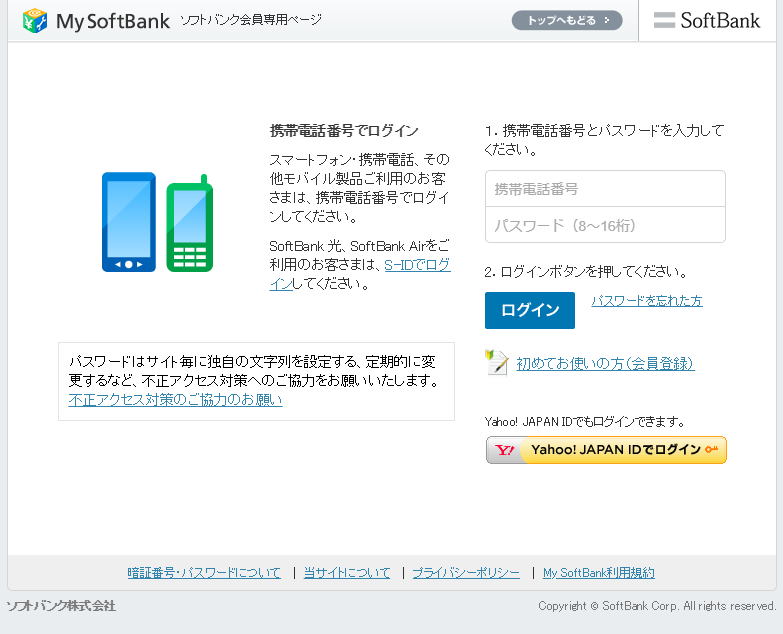The width and height of the screenshot is (783, 634).
Task: Open 初めてお使いの方(会員登録) link
Action: point(605,364)
